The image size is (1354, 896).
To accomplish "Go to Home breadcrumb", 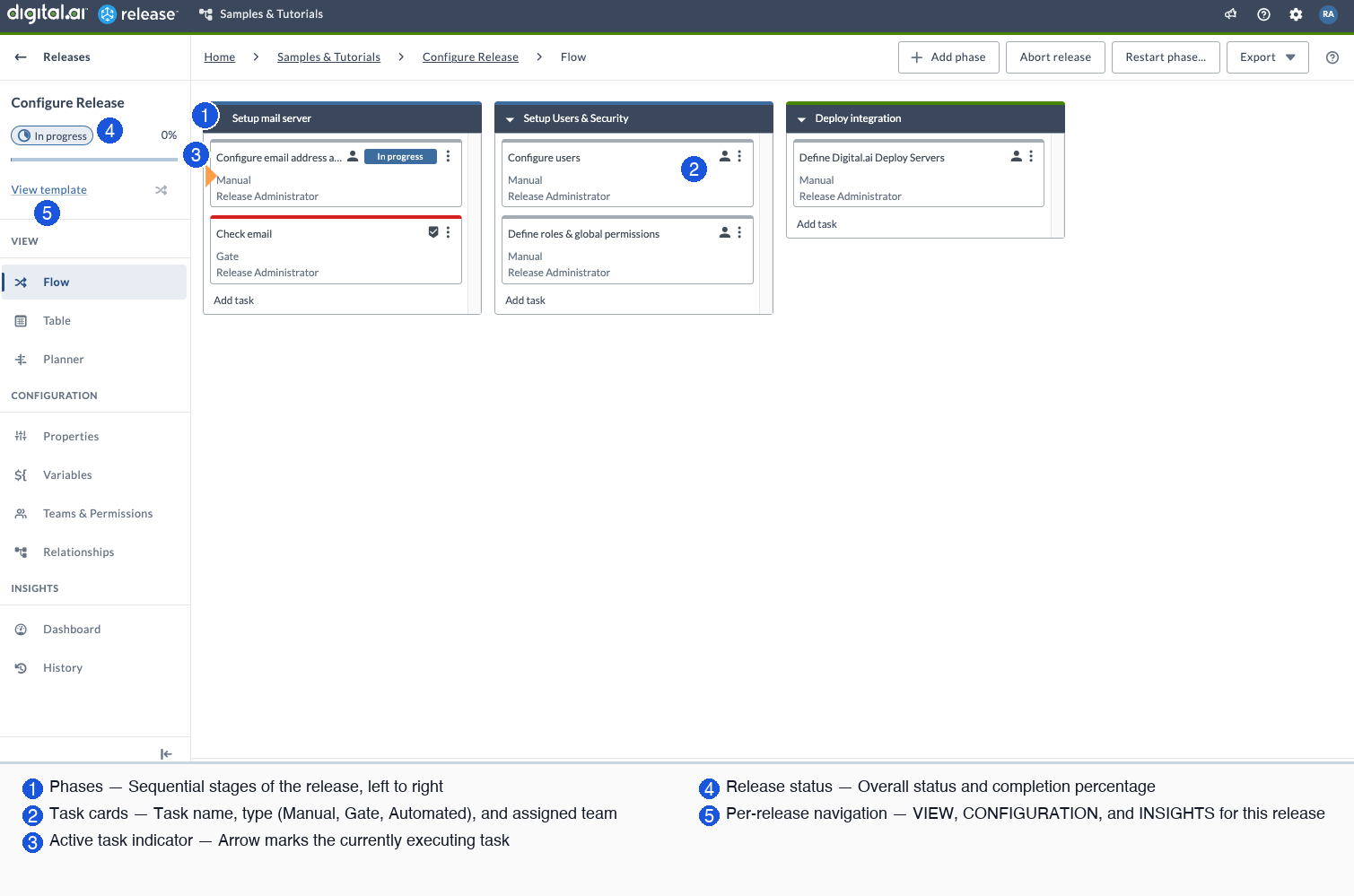I will [x=219, y=57].
